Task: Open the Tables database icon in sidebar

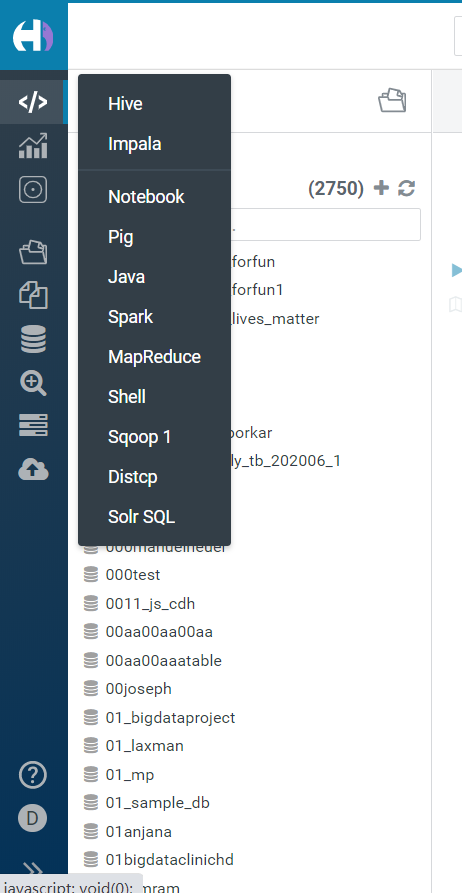Action: [x=33, y=339]
